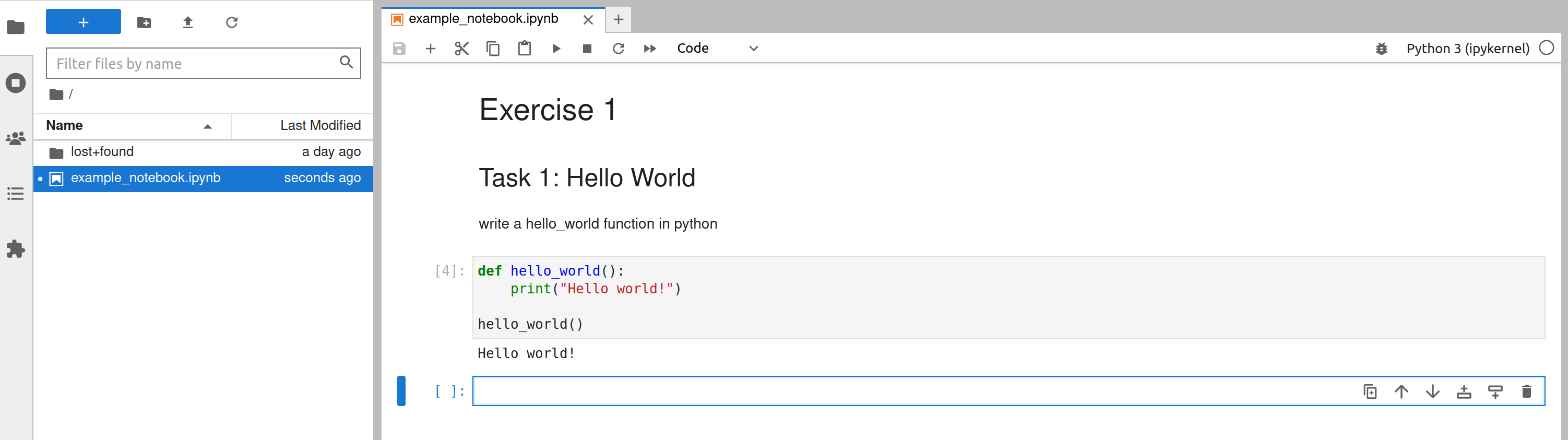This screenshot has width=1568, height=440.
Task: Open the Extension Manager puzzle icon
Action: click(x=16, y=249)
